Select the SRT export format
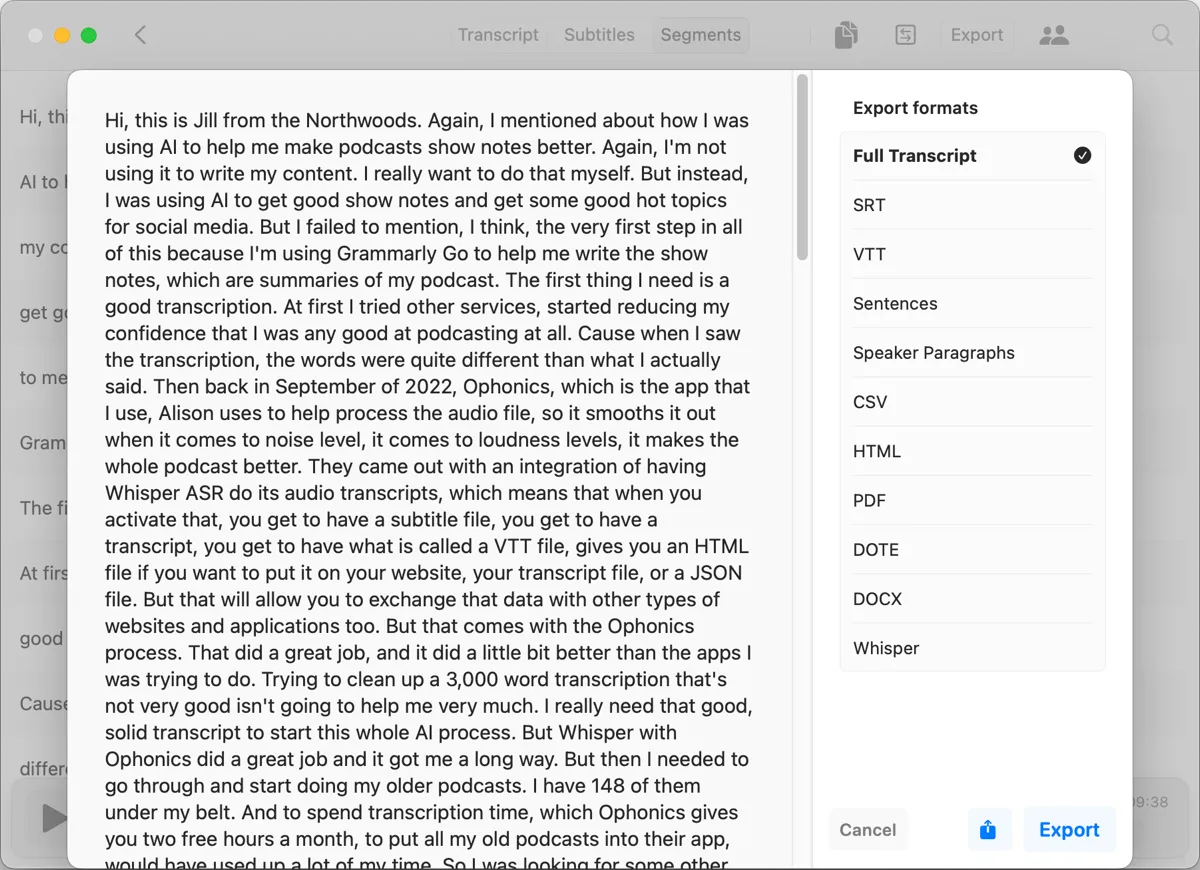The height and width of the screenshot is (870, 1200). click(972, 205)
